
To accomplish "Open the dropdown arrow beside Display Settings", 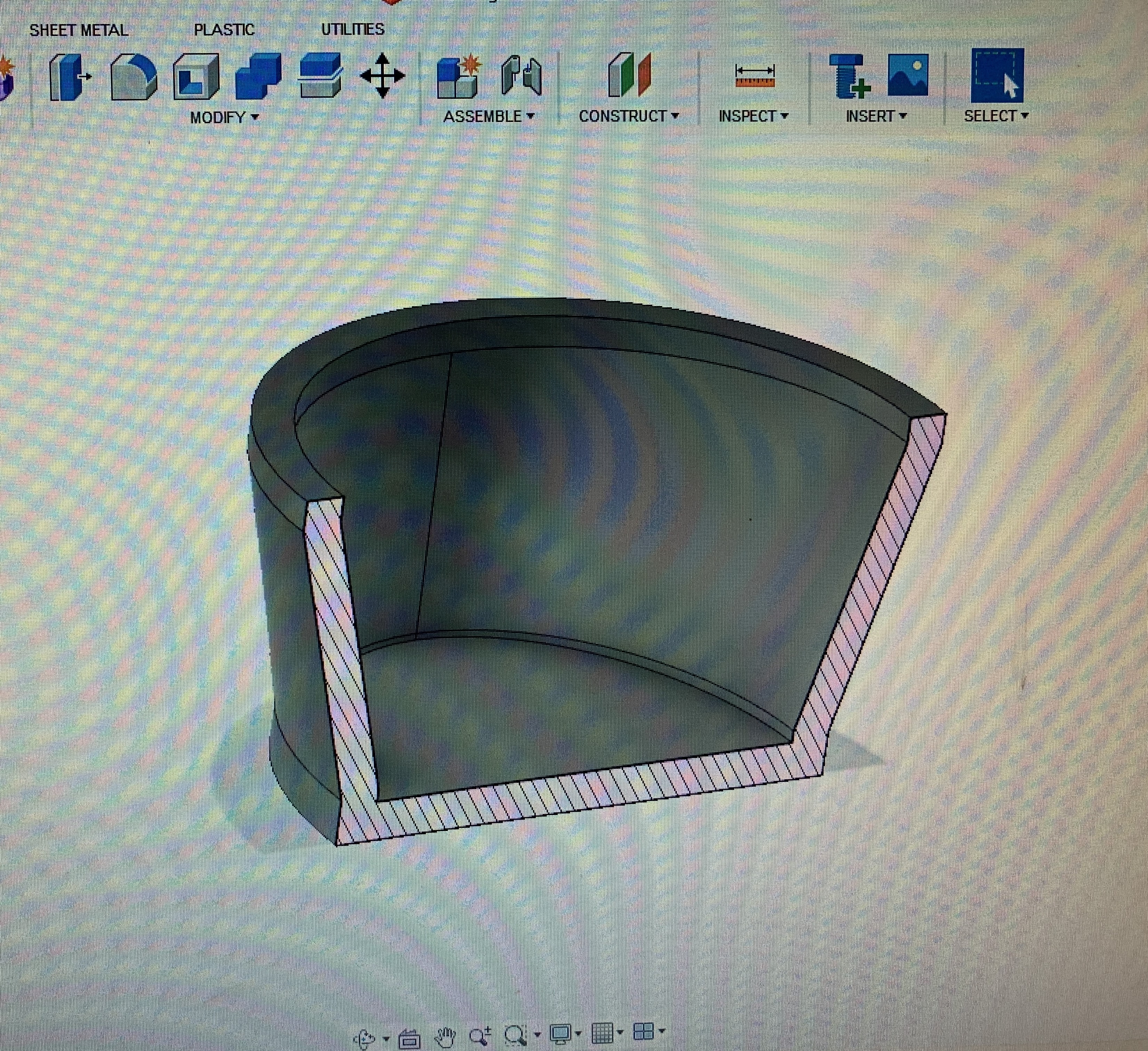I will click(579, 1033).
